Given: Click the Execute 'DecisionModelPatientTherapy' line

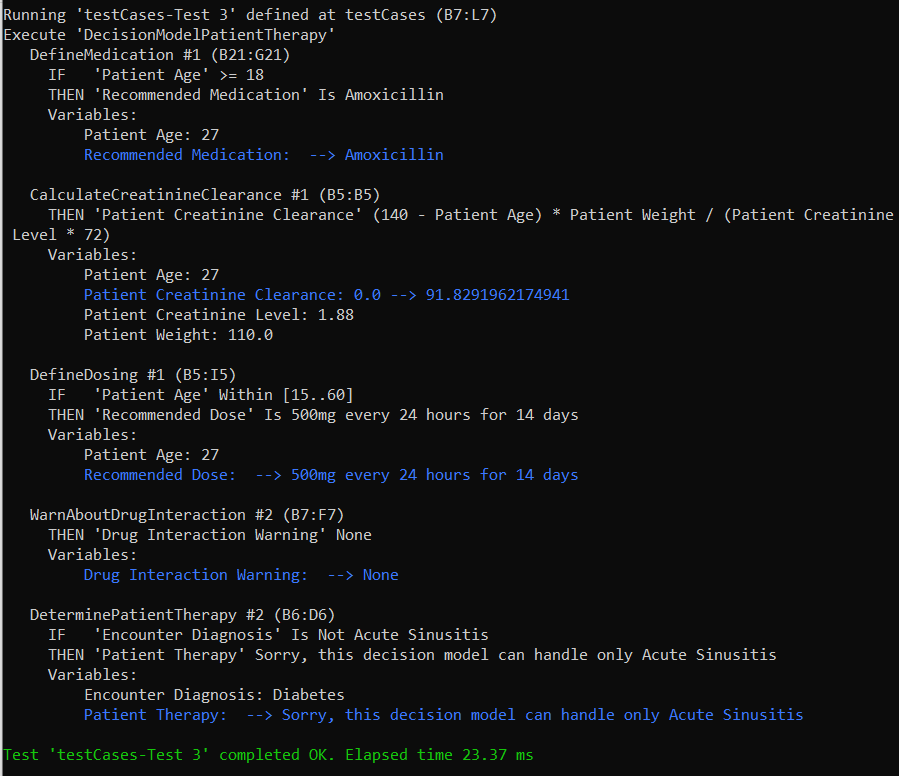Looking at the screenshot, I should (169, 35).
